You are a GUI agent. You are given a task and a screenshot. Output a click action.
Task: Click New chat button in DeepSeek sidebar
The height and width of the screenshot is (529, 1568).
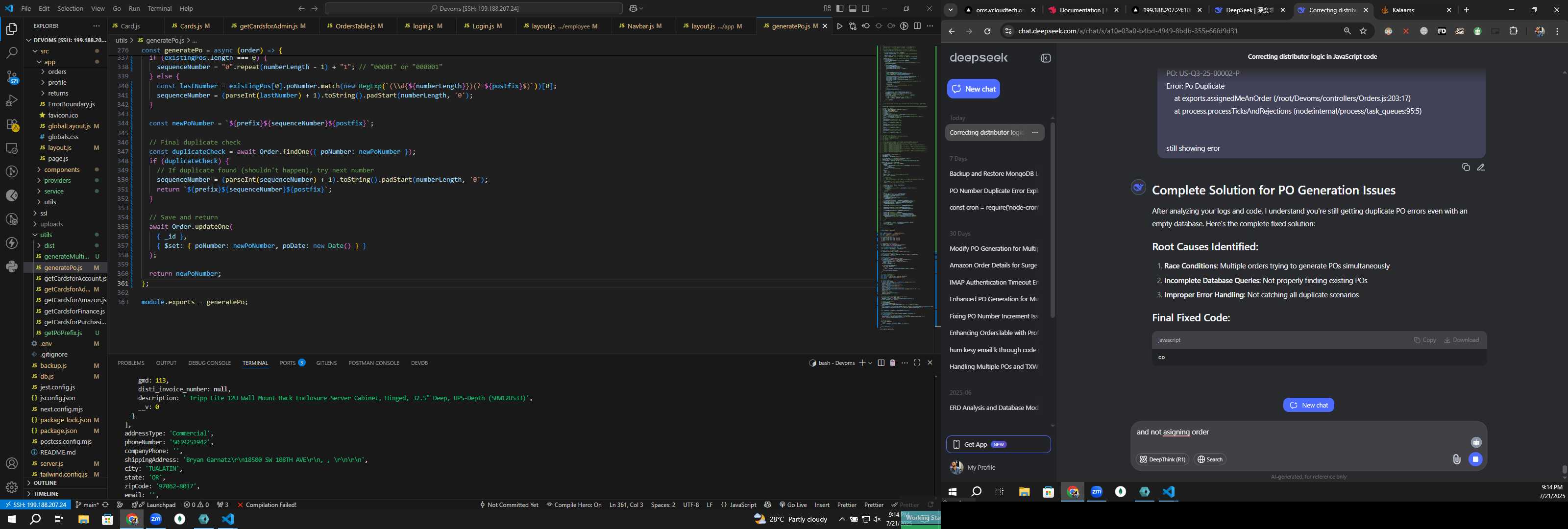tap(973, 89)
